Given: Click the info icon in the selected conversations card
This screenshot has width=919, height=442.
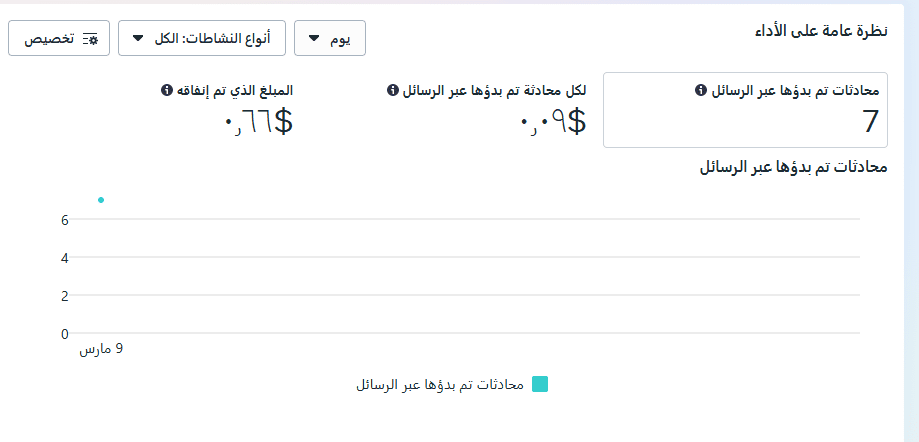Looking at the screenshot, I should coord(699,90).
